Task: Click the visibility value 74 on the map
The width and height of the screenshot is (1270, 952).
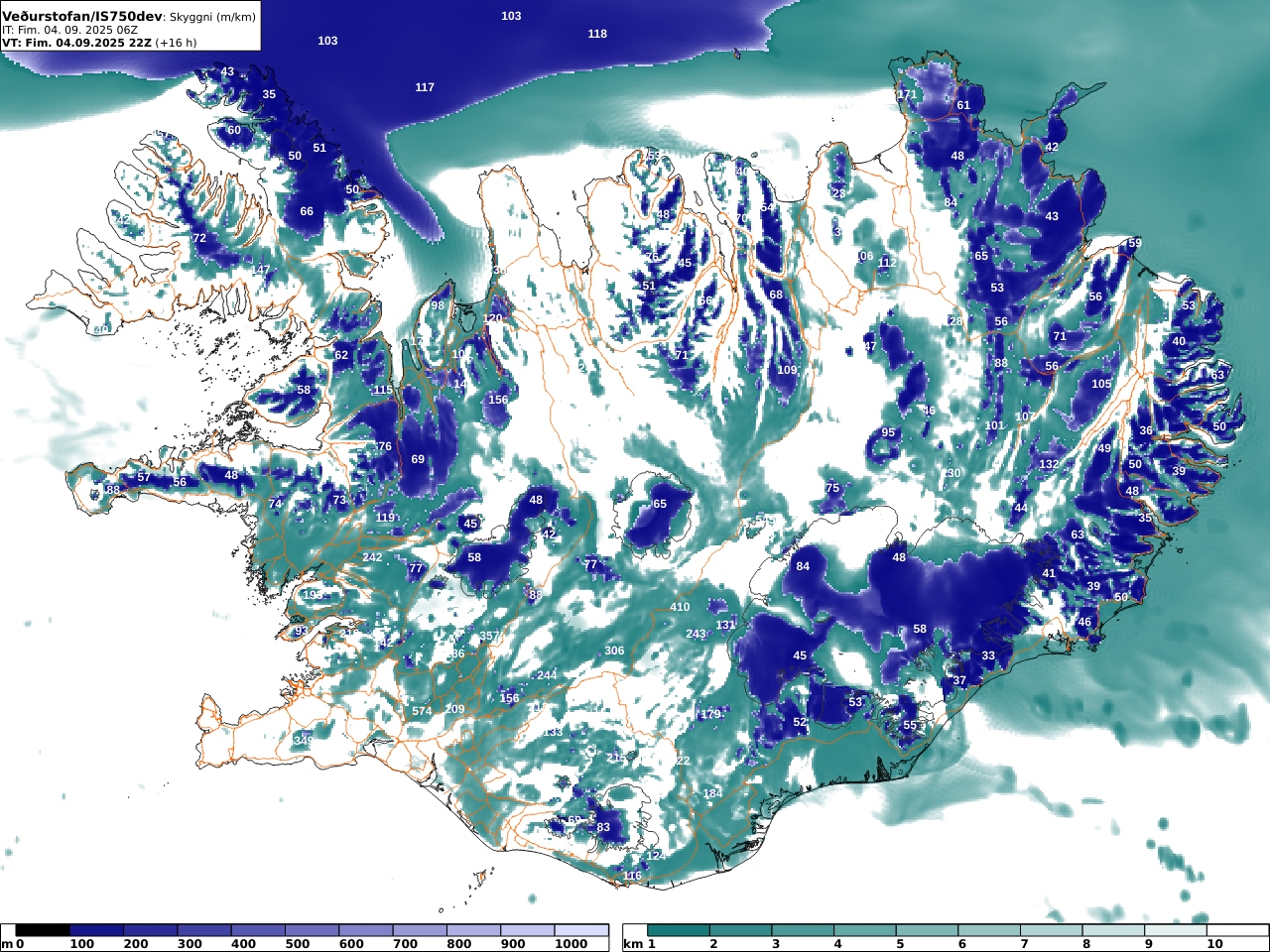Action: [276, 504]
